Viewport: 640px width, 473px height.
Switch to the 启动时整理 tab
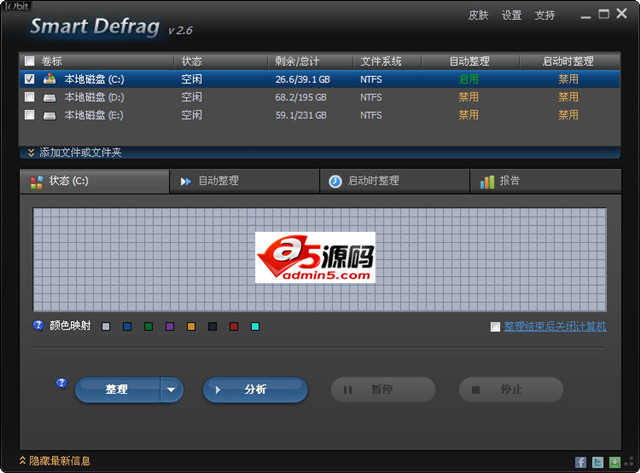point(395,181)
